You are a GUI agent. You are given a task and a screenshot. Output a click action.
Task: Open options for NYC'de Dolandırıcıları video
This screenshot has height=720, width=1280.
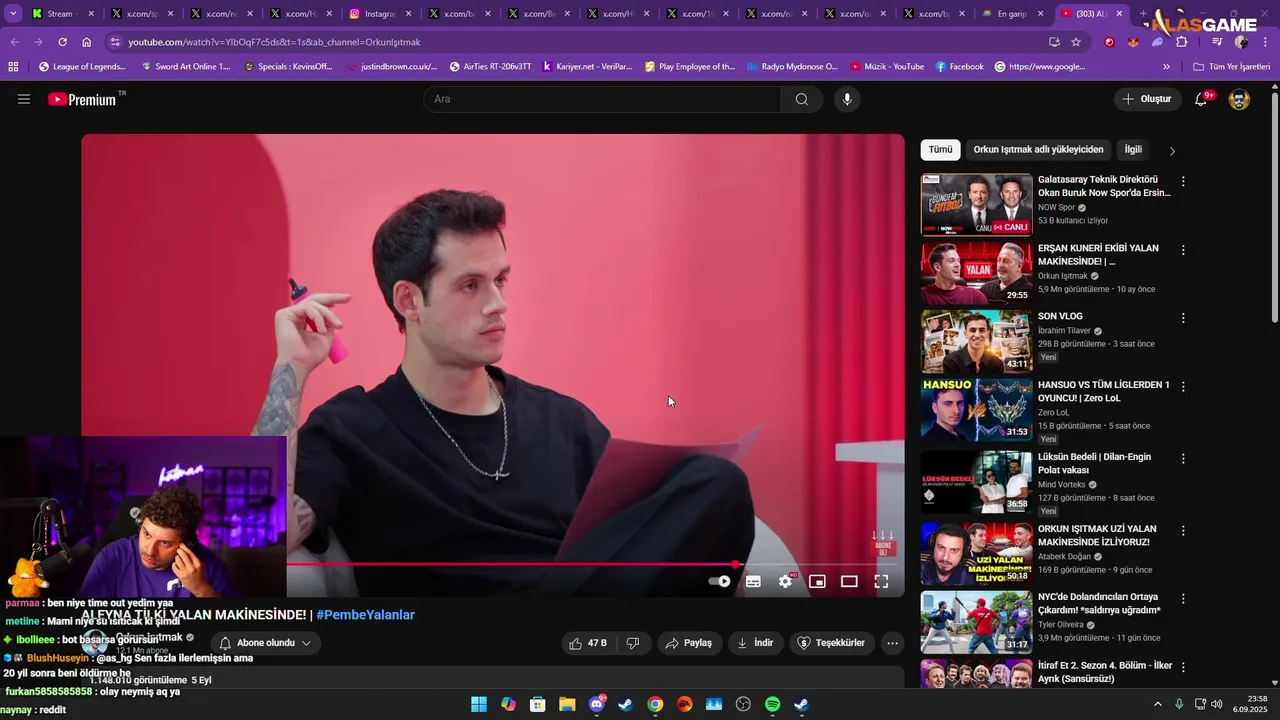pyautogui.click(x=1183, y=599)
